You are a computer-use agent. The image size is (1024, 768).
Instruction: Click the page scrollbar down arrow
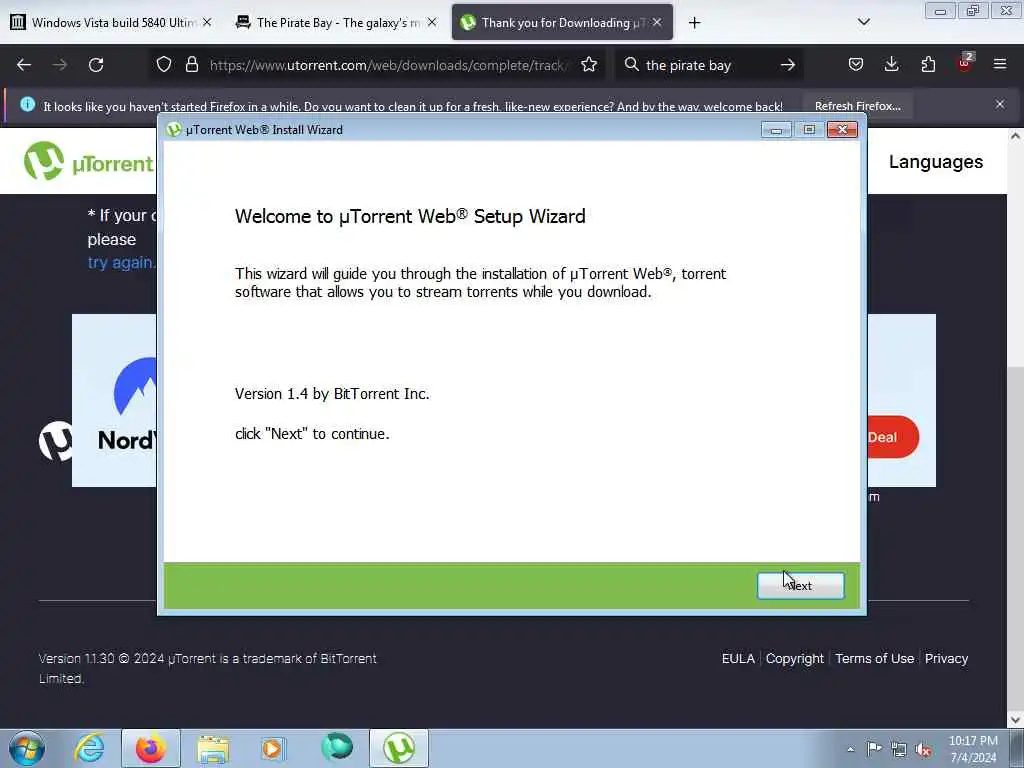(x=1015, y=720)
